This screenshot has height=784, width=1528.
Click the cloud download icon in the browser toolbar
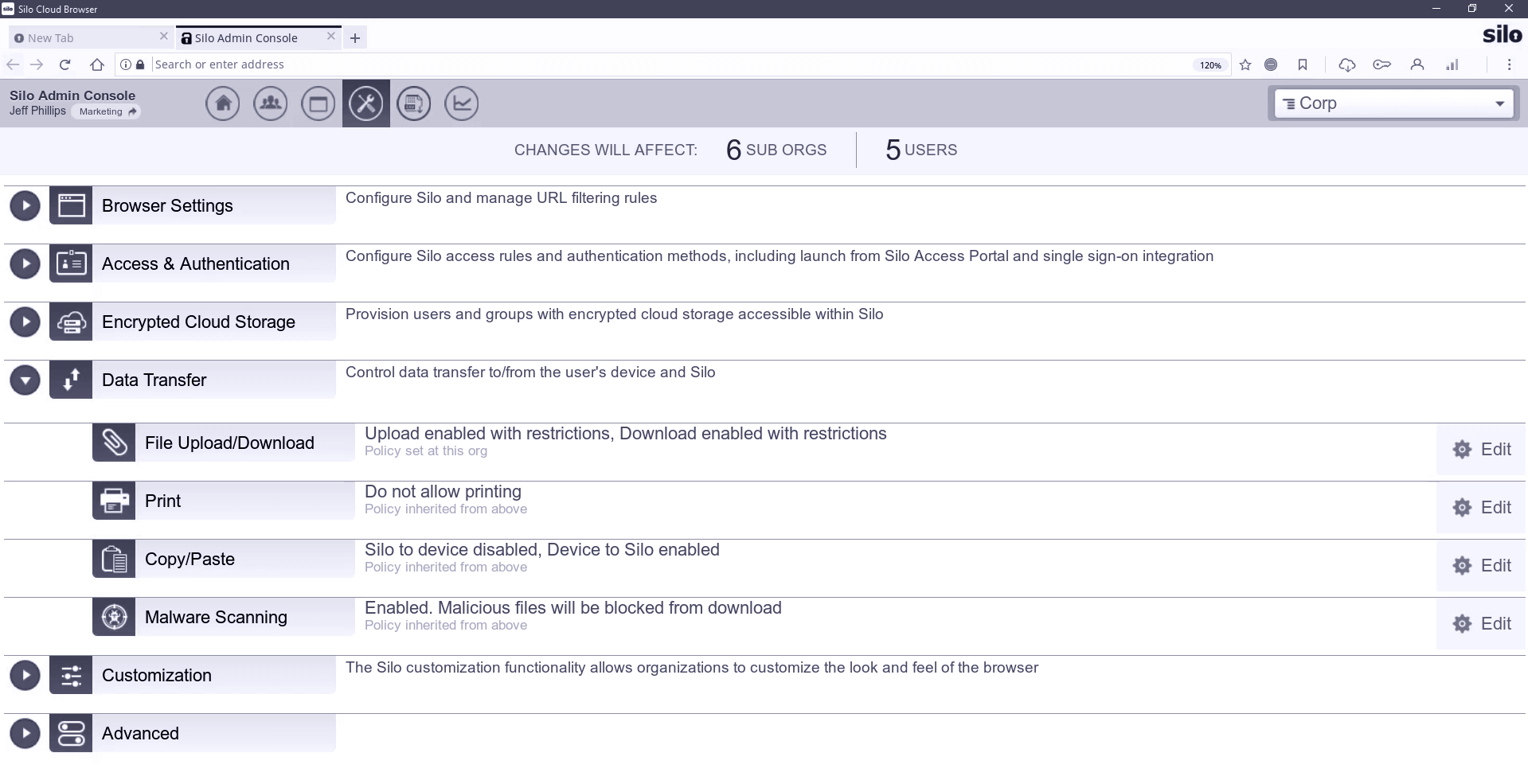click(1347, 64)
